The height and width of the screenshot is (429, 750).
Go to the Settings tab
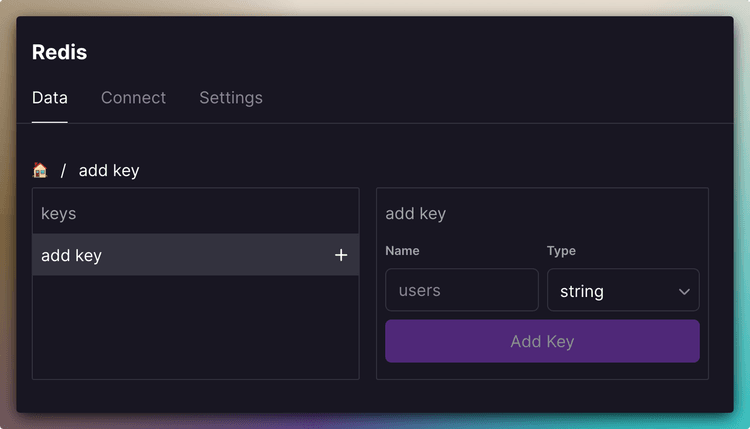[x=231, y=98]
